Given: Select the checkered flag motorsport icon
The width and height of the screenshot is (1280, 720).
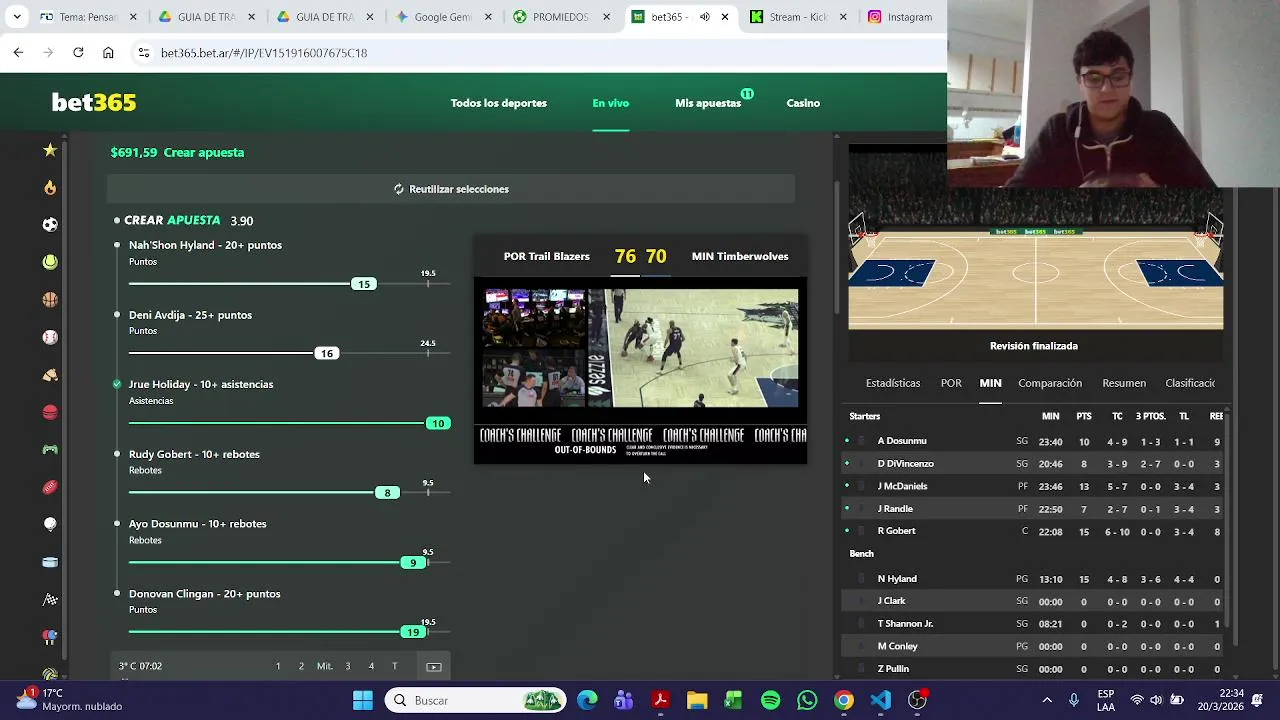Looking at the screenshot, I should [50, 599].
